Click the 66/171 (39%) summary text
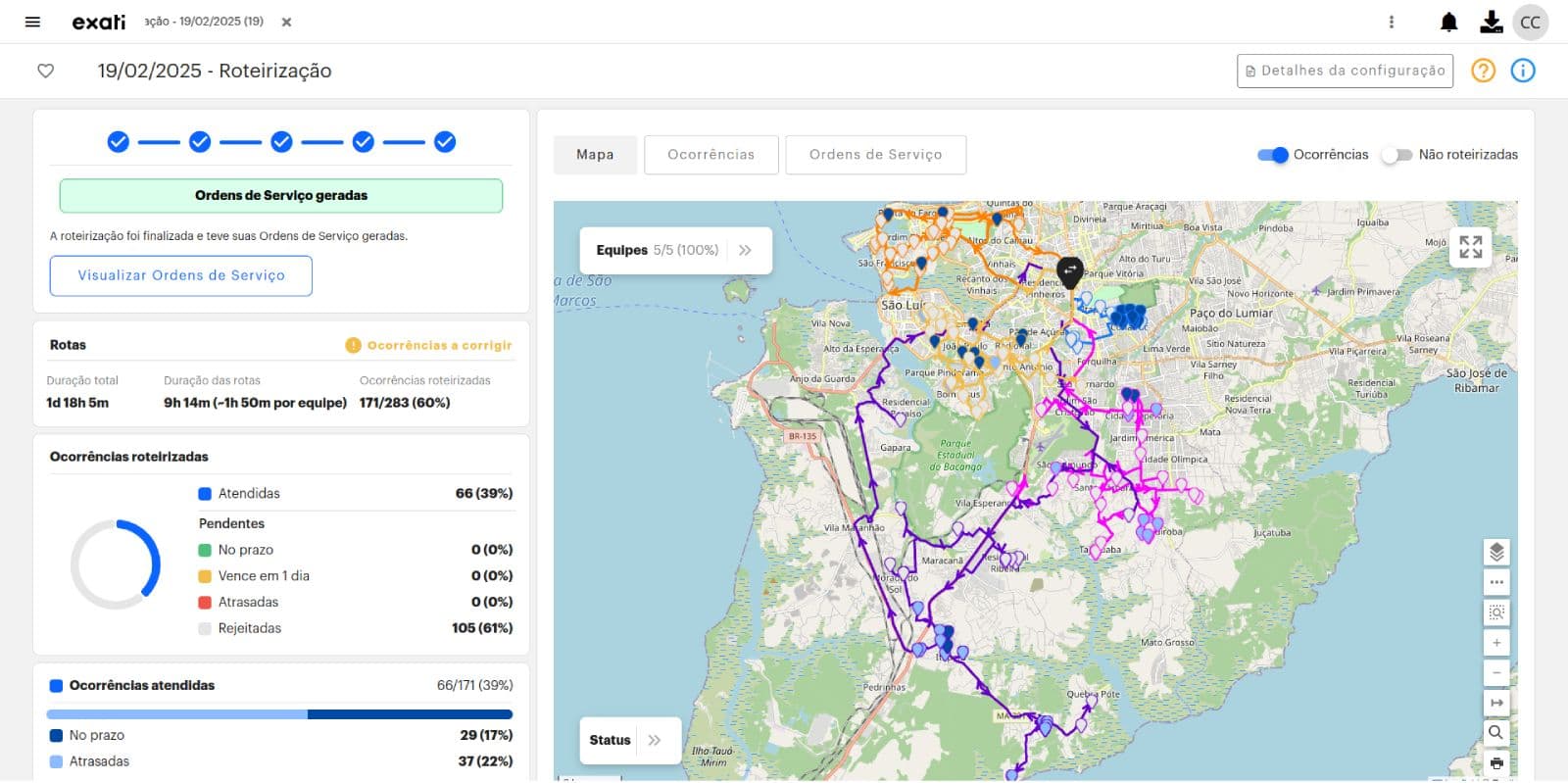Viewport: 1568px width, 783px height. pyautogui.click(x=474, y=685)
